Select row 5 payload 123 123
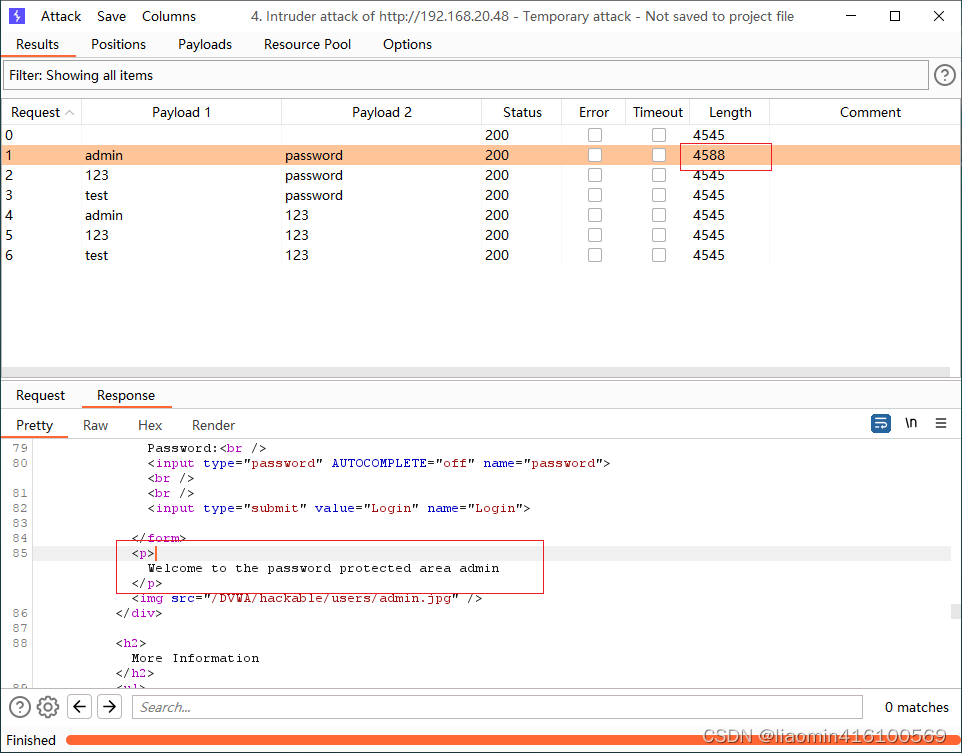962x753 pixels. pos(480,235)
